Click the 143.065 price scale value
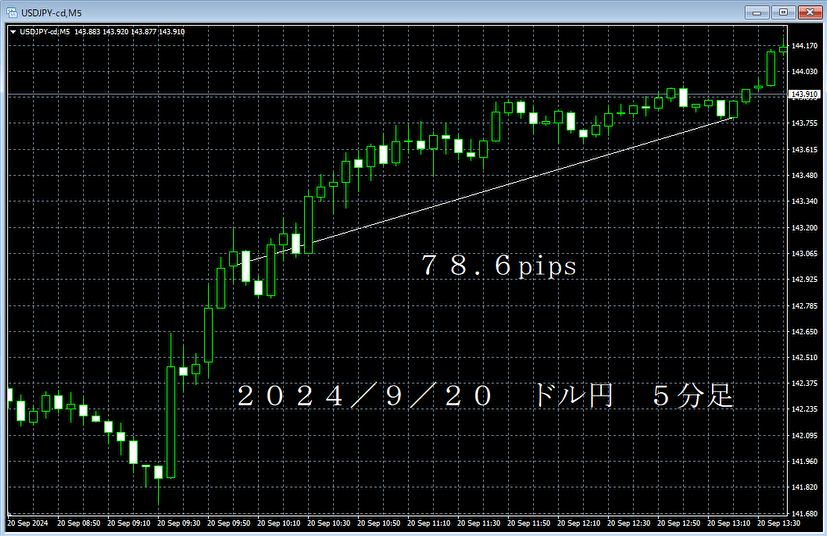This screenshot has height=536, width=827. [x=804, y=254]
